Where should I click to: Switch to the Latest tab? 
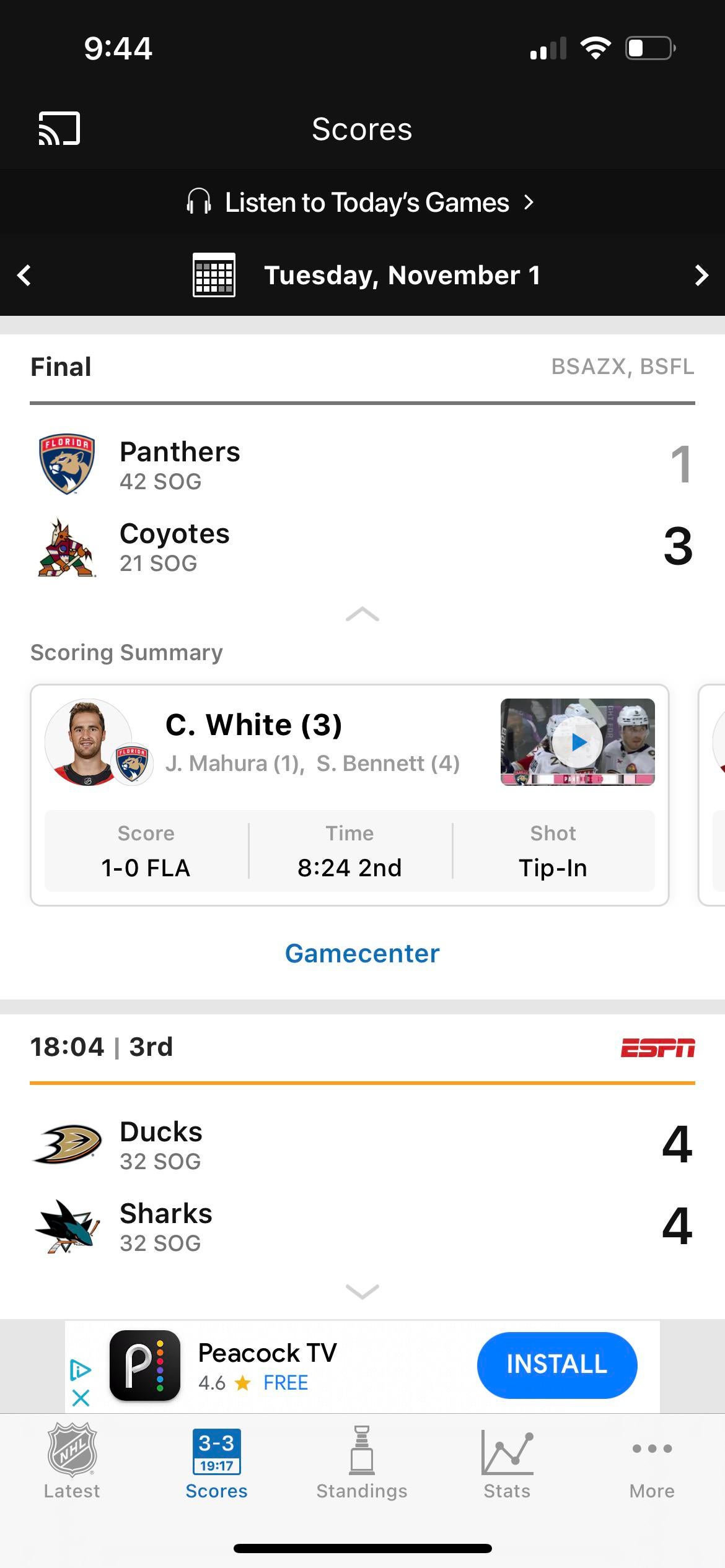click(x=72, y=1461)
